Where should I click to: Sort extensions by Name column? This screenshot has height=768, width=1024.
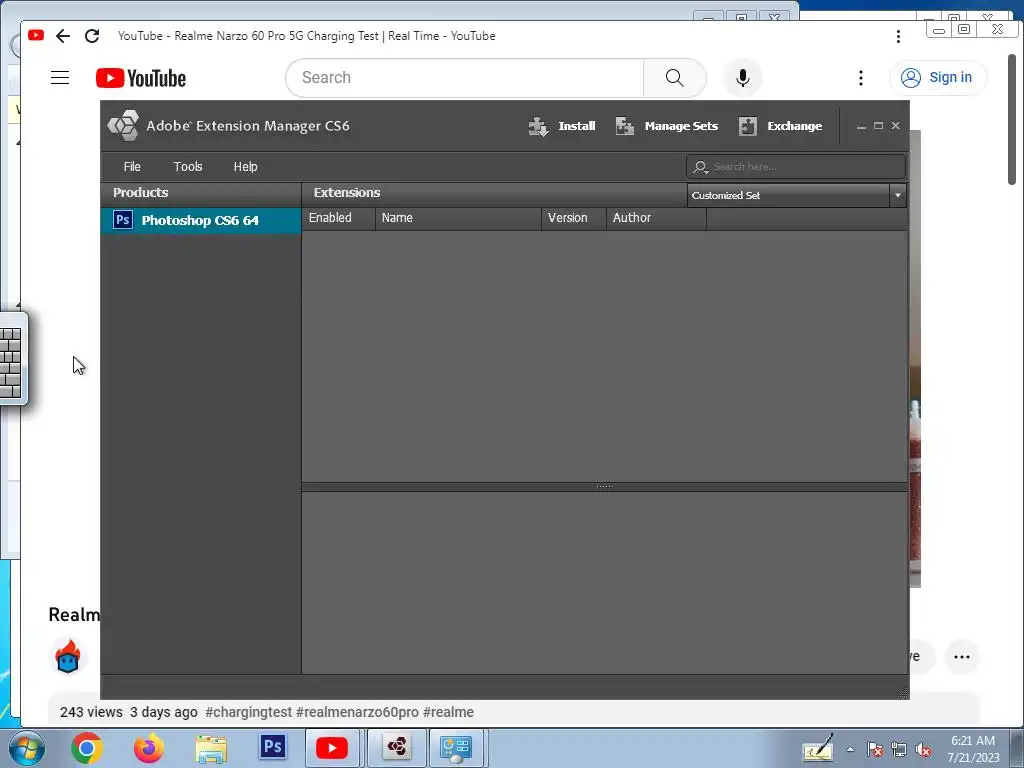458,218
